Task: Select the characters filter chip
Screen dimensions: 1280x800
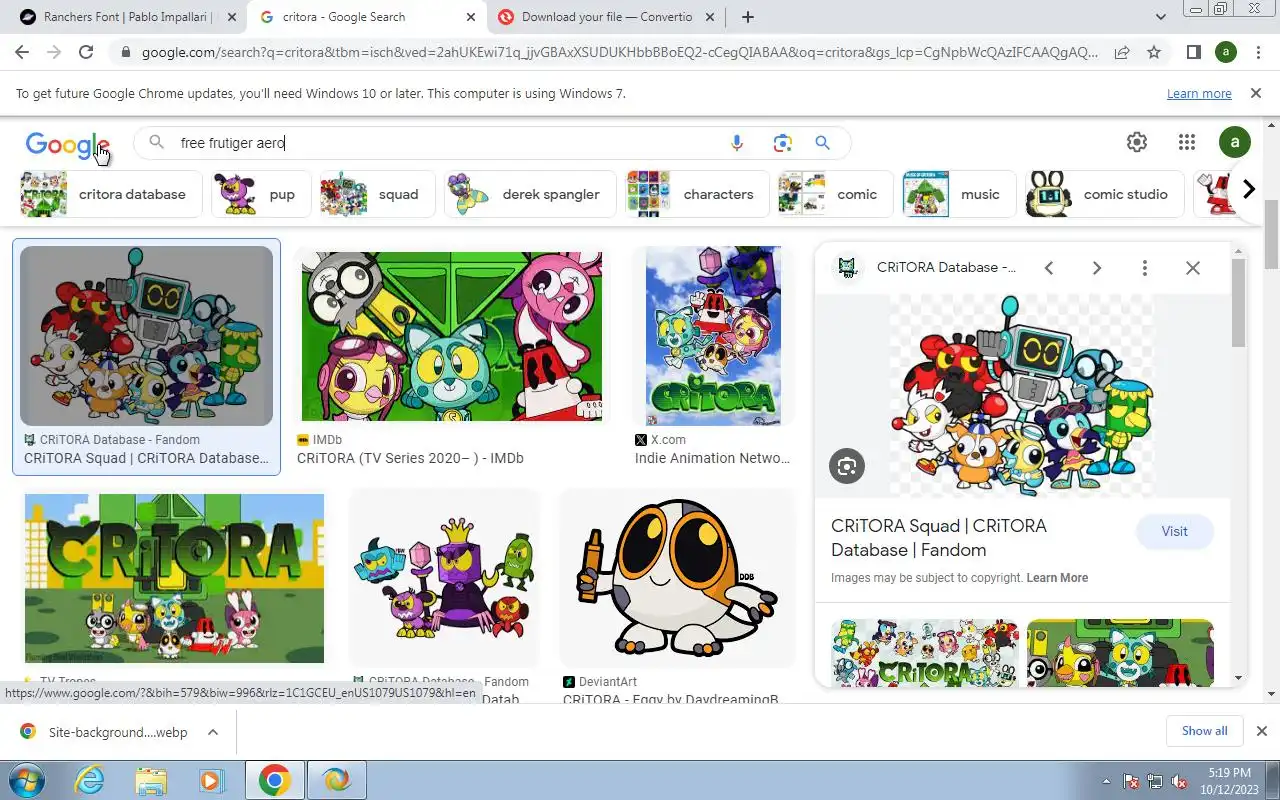Action: click(697, 194)
